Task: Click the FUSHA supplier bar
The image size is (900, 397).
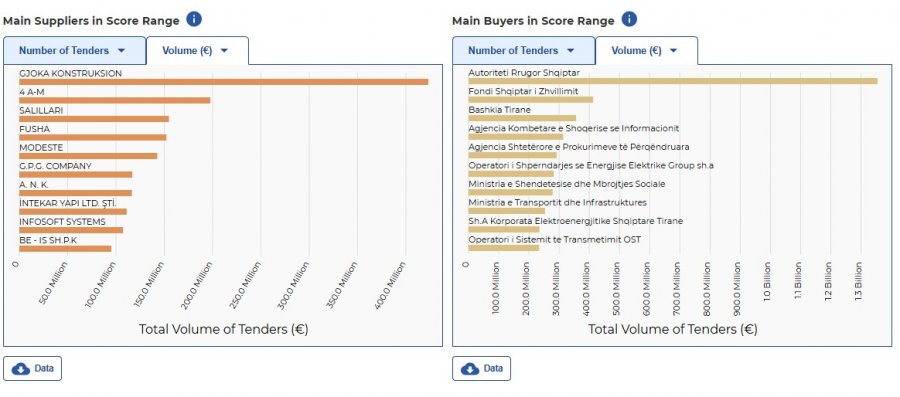Action: (x=92, y=138)
